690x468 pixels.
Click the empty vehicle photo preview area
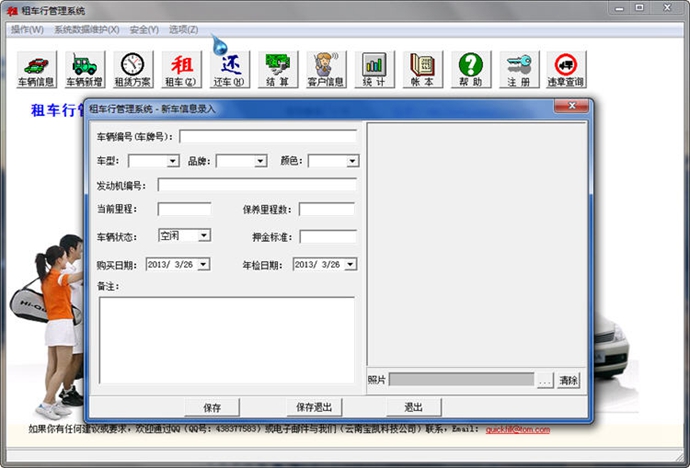click(x=477, y=244)
